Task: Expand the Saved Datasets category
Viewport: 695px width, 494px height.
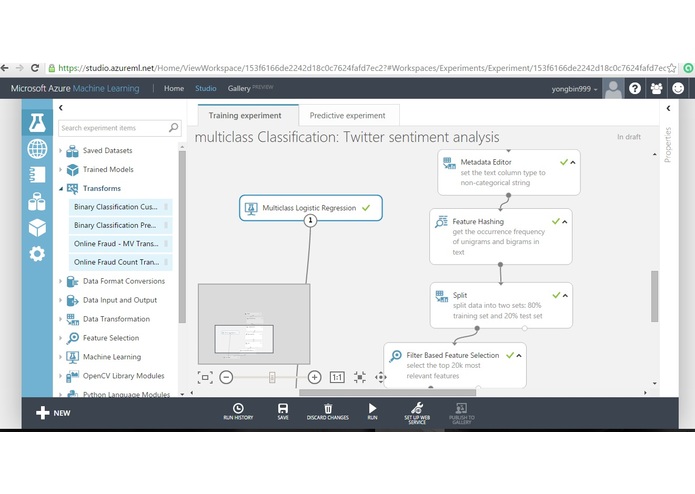Action: point(61,151)
